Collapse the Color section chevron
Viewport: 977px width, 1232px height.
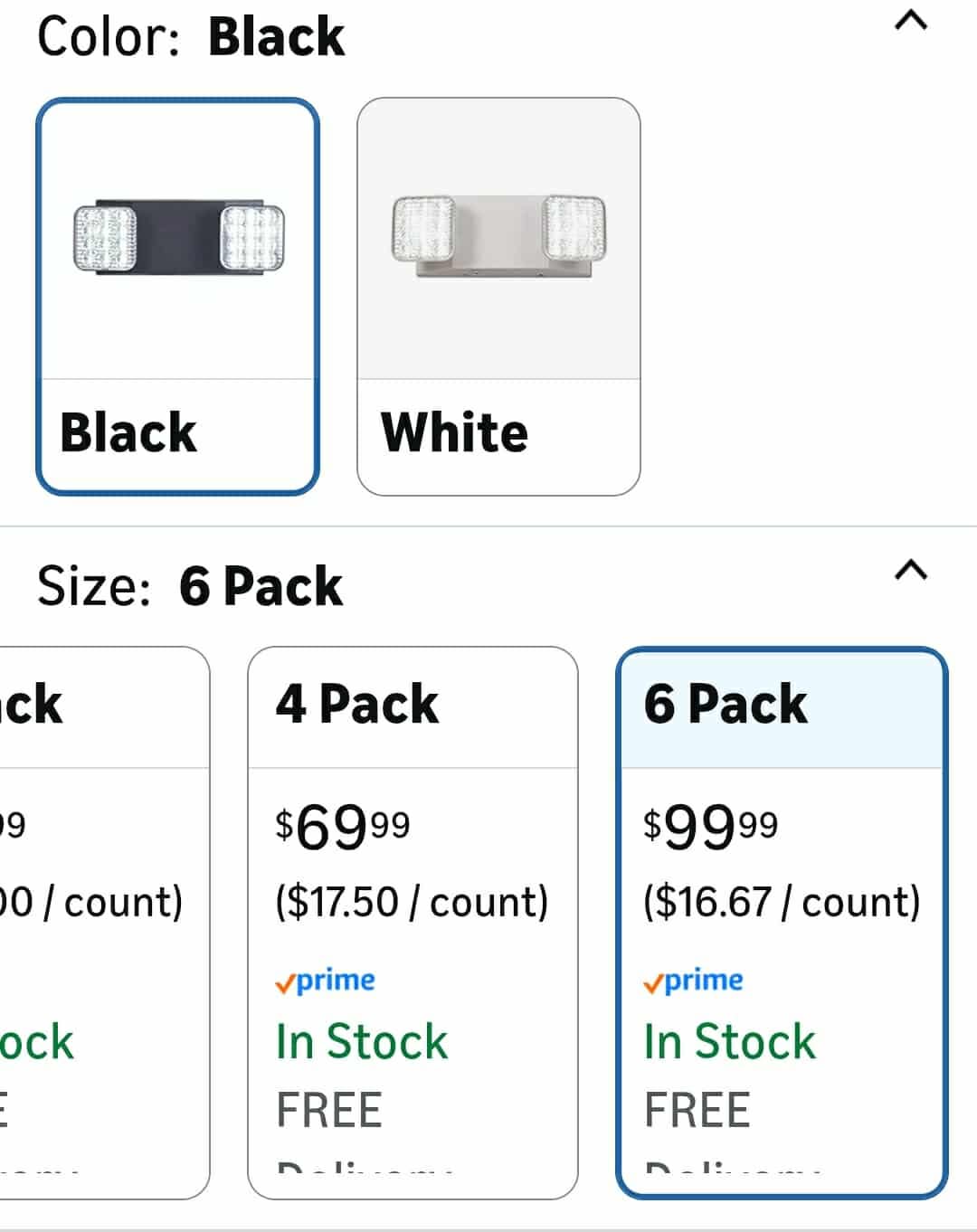tap(911, 20)
